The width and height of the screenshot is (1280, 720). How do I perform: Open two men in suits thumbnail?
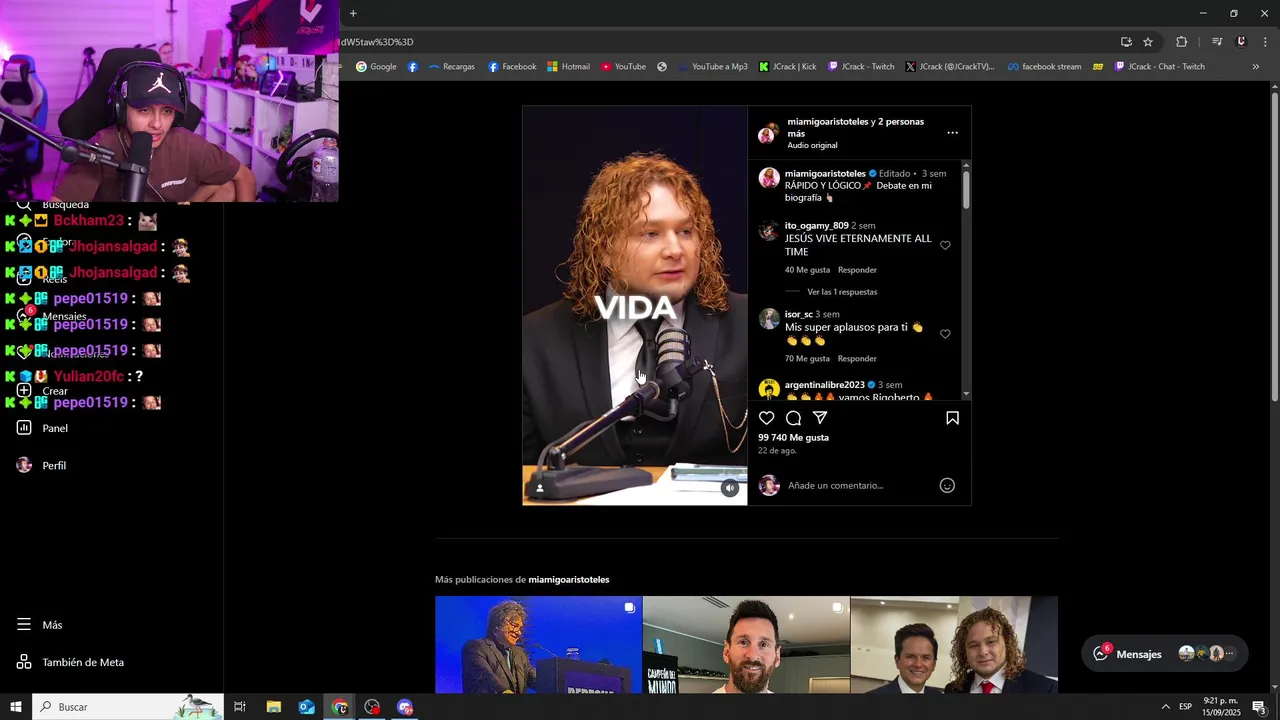(954, 644)
